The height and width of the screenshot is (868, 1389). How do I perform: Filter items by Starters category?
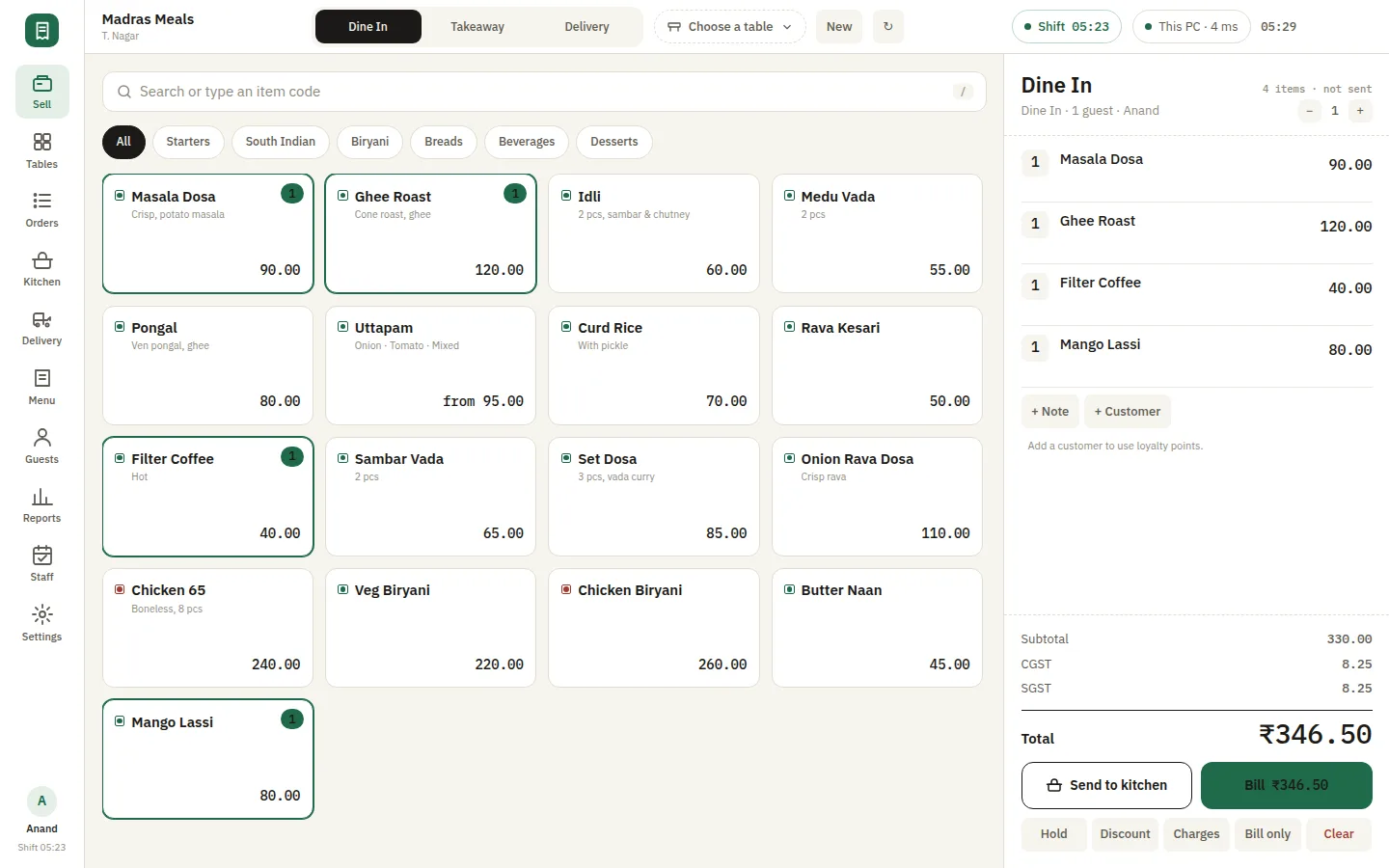188,142
